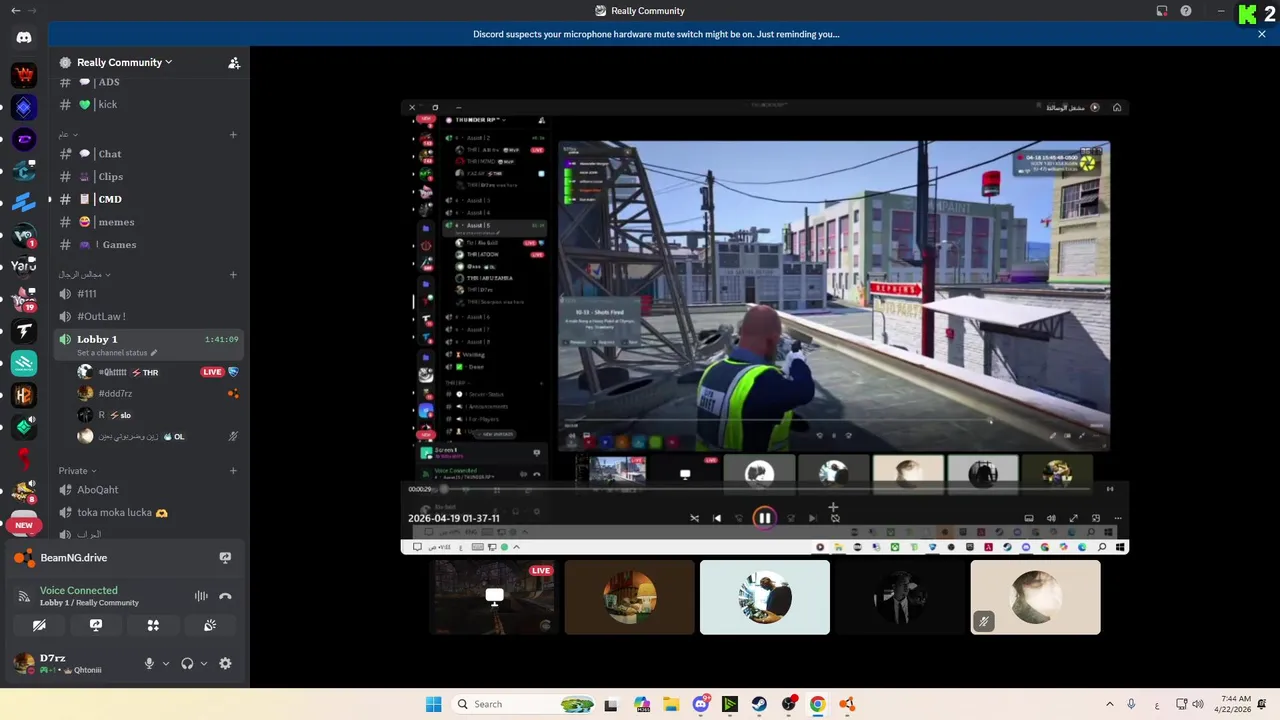The image size is (1280, 720).
Task: Mute microphone in user panel
Action: coord(149,663)
